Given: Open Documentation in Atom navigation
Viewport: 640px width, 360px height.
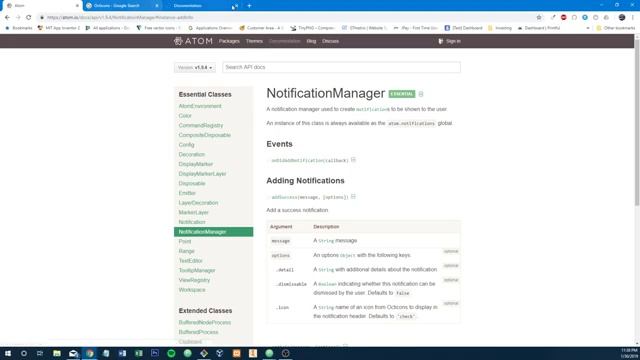Looking at the screenshot, I should 284,41.
